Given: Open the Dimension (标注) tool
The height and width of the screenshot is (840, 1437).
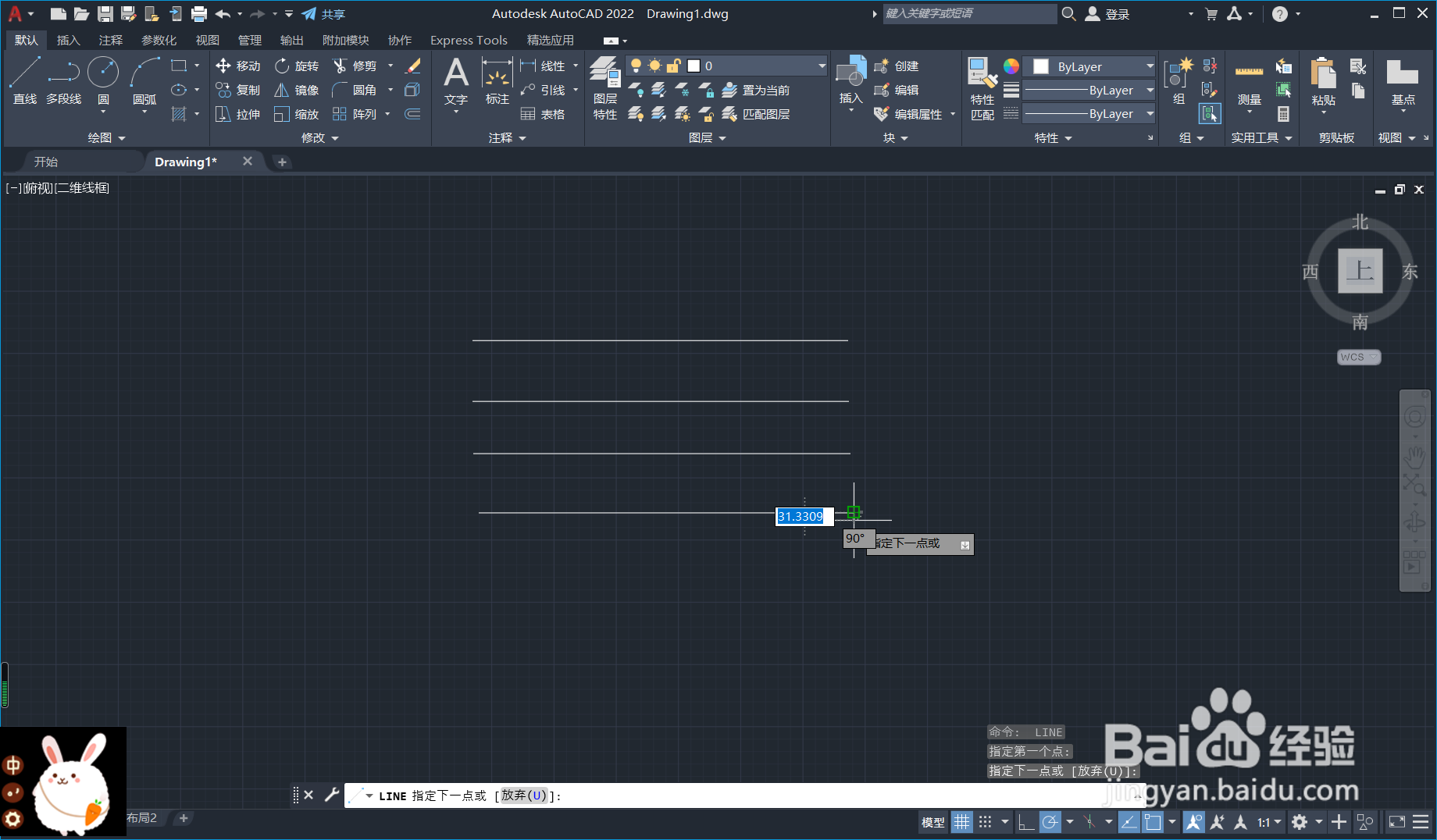Looking at the screenshot, I should [497, 81].
